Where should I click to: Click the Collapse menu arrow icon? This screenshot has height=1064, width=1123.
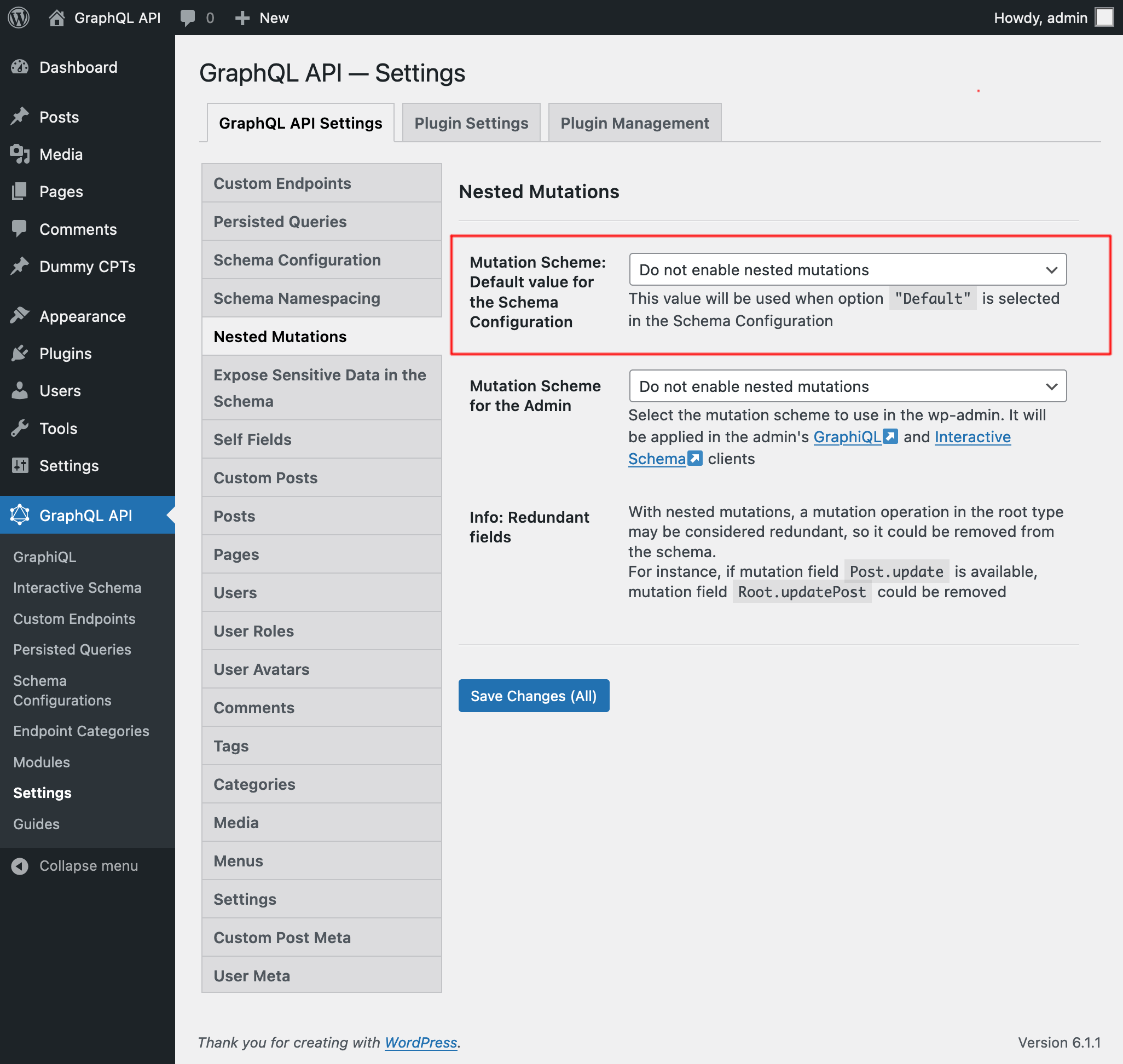pyautogui.click(x=20, y=866)
